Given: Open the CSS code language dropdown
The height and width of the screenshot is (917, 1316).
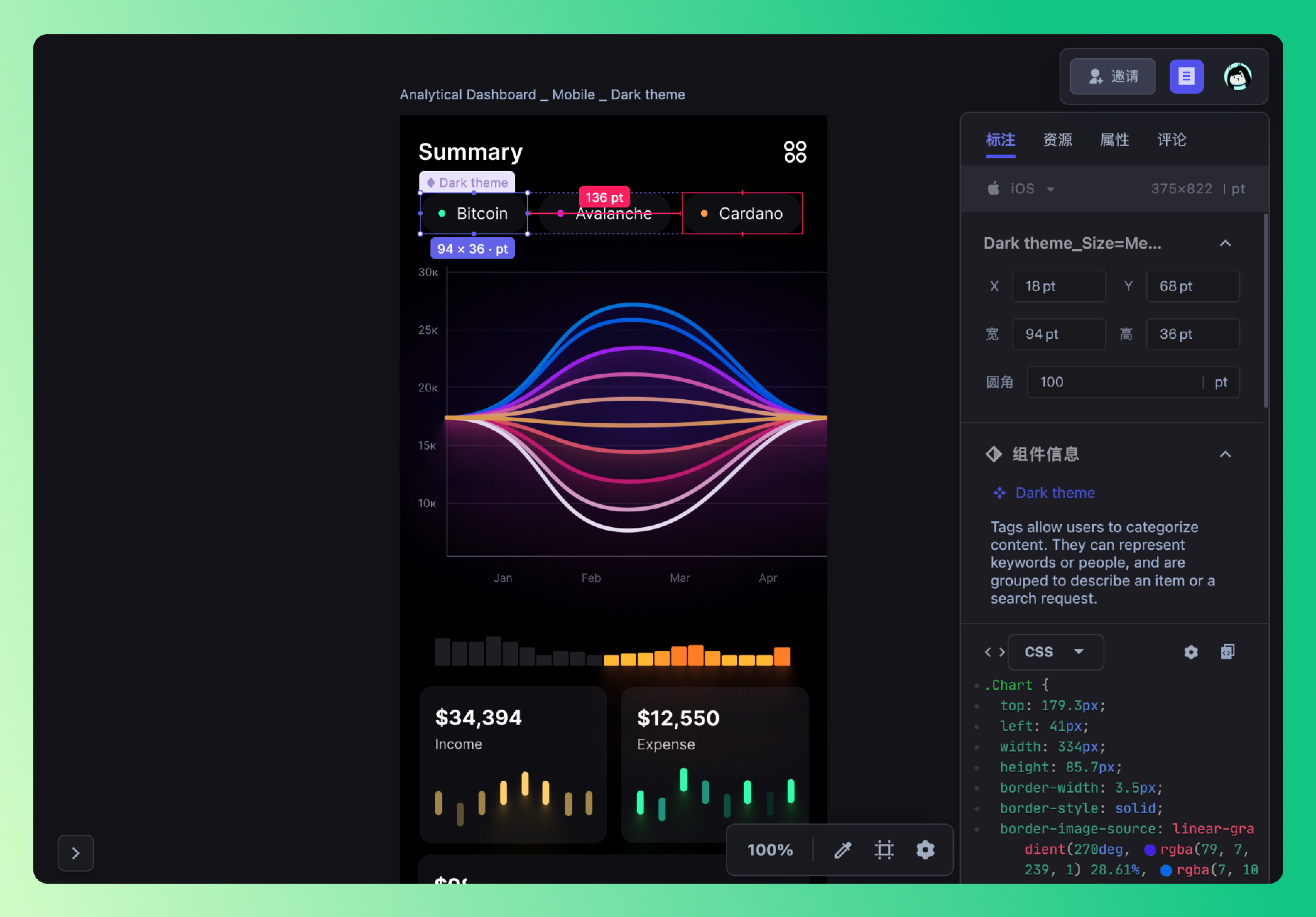Looking at the screenshot, I should tap(1055, 652).
